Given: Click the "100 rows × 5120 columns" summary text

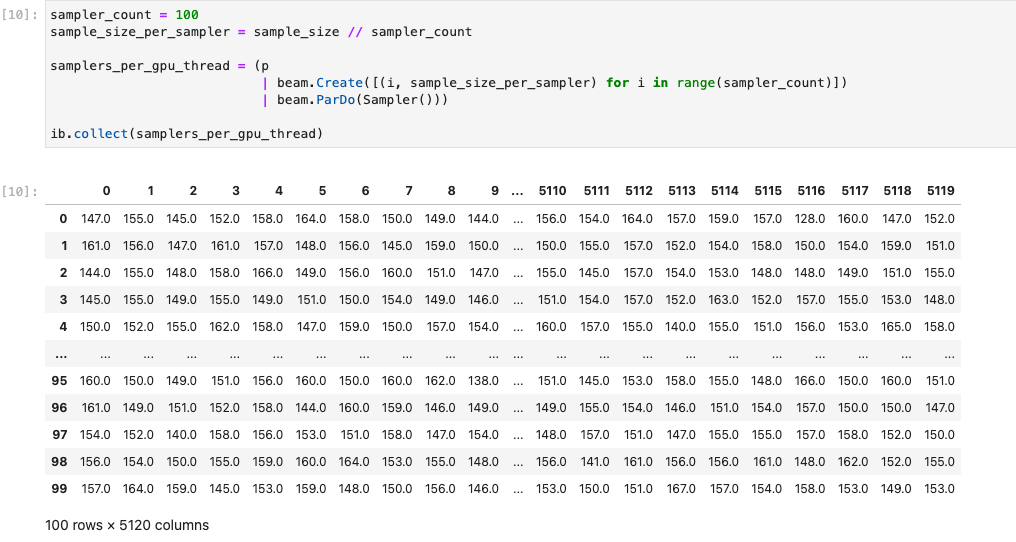Looking at the screenshot, I should pyautogui.click(x=127, y=524).
